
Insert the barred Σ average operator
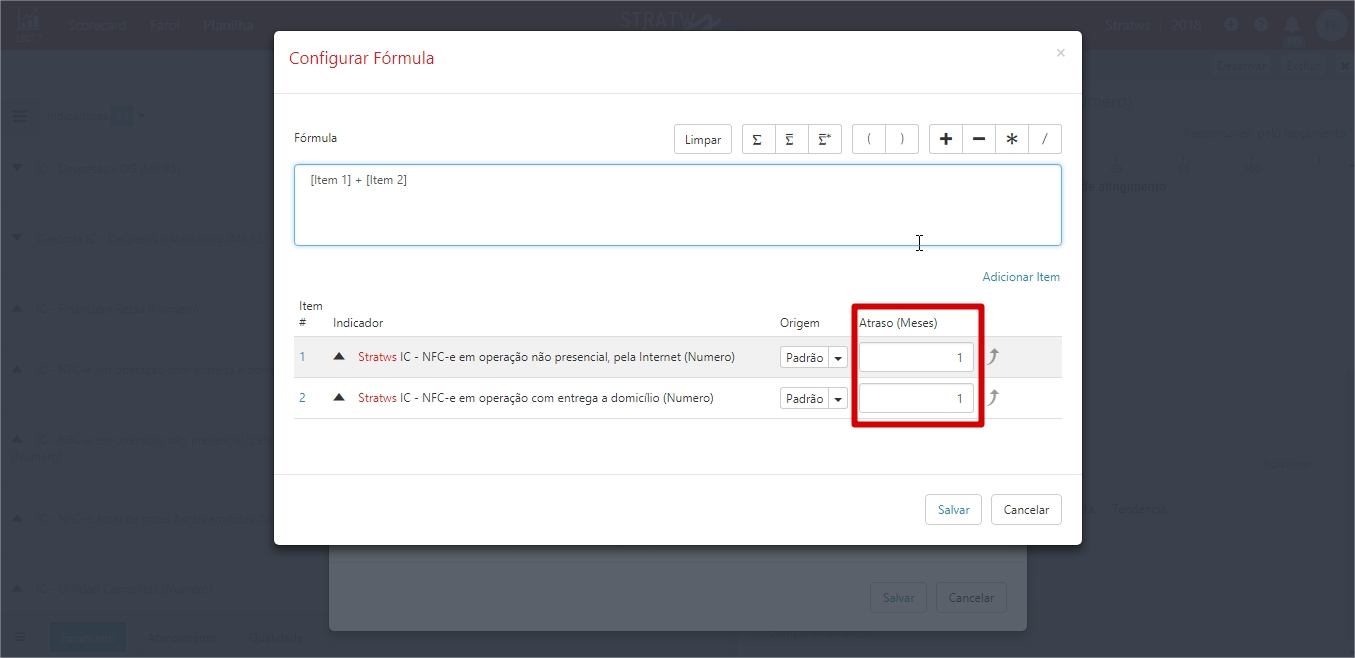pyautogui.click(x=790, y=140)
